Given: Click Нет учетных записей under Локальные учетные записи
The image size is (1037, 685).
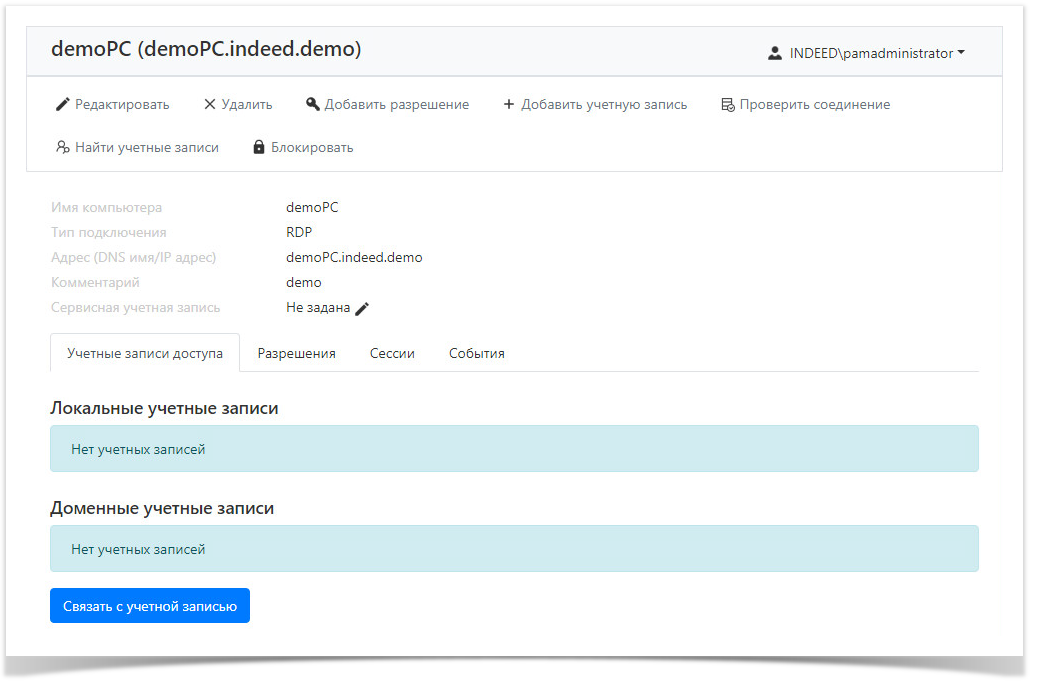Looking at the screenshot, I should click(138, 450).
